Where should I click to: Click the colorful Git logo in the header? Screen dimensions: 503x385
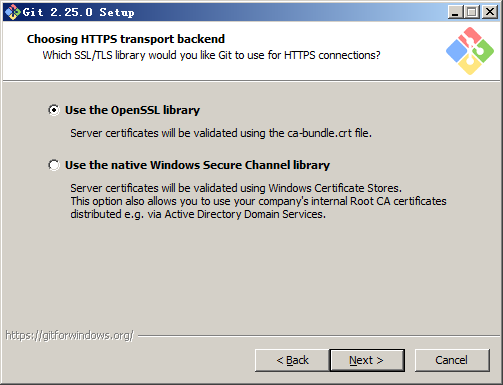[x=470, y=51]
